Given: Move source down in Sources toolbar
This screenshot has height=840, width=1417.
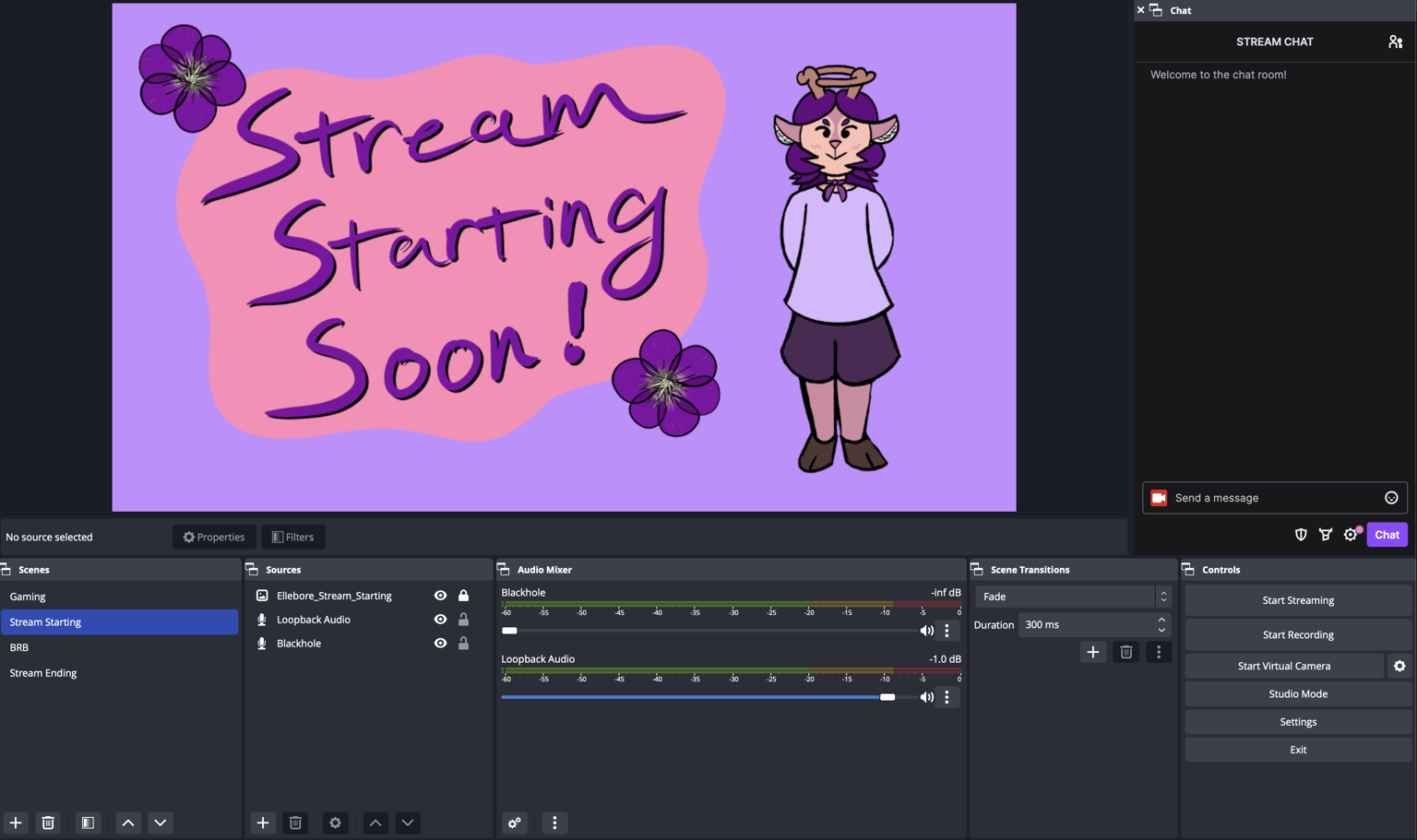Looking at the screenshot, I should click(408, 822).
